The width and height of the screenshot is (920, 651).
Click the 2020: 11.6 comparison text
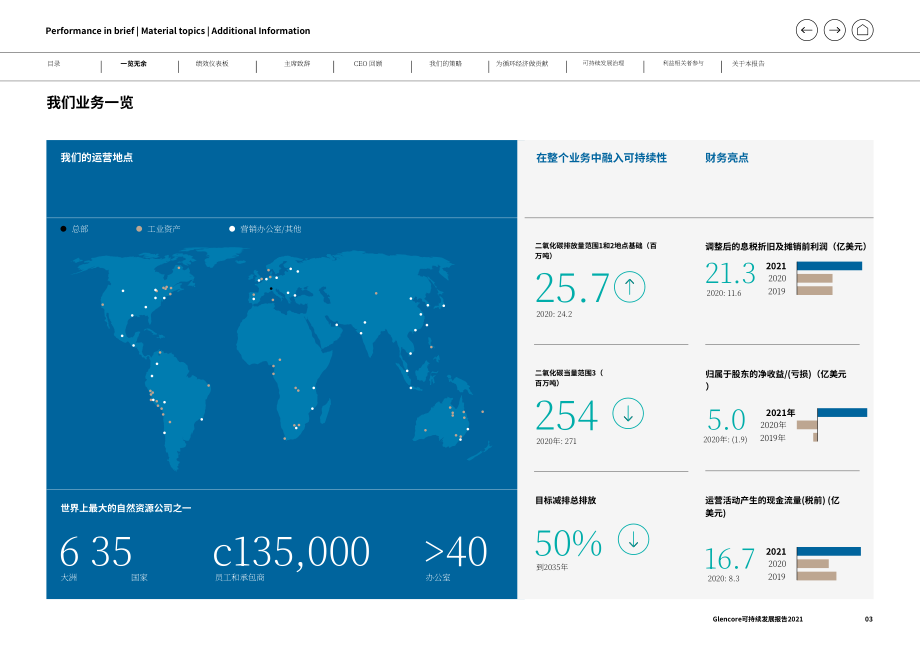tap(723, 293)
